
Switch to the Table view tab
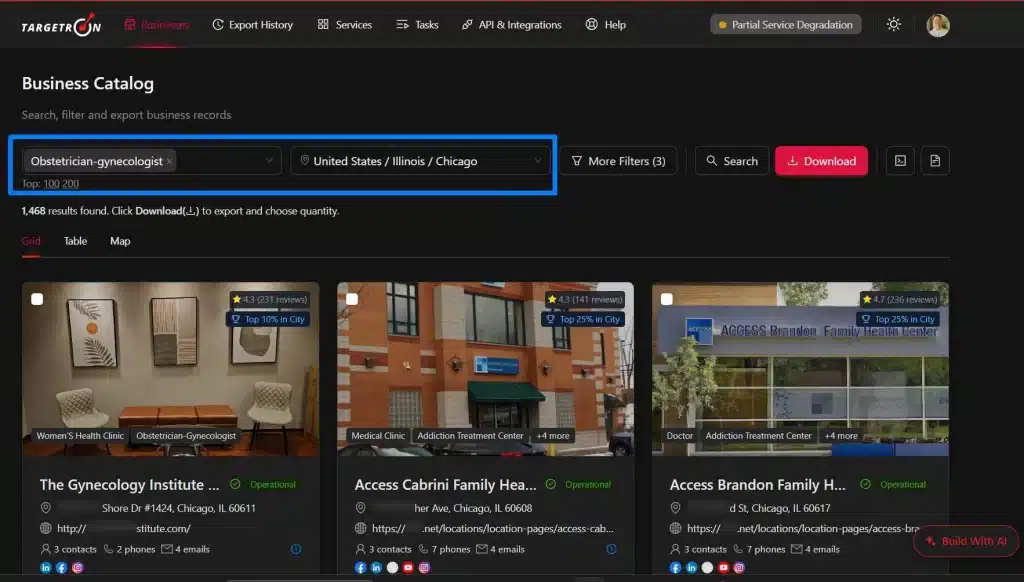(x=75, y=241)
